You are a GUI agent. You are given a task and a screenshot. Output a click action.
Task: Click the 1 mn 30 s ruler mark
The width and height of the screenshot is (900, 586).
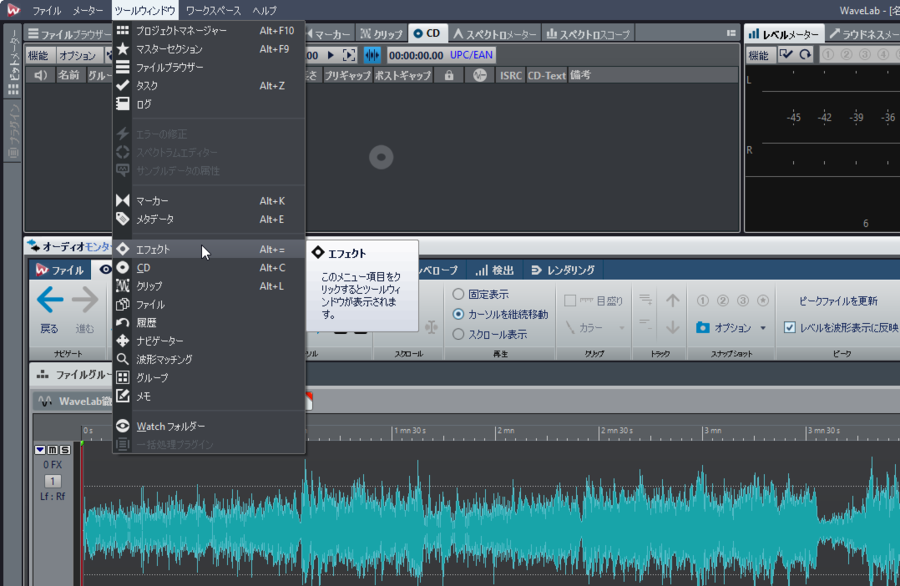point(410,430)
